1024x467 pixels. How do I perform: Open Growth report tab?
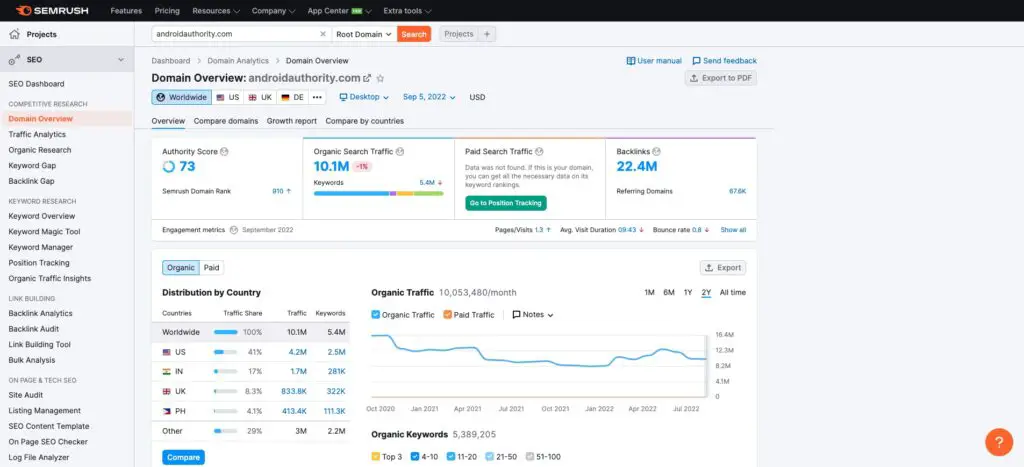click(291, 121)
